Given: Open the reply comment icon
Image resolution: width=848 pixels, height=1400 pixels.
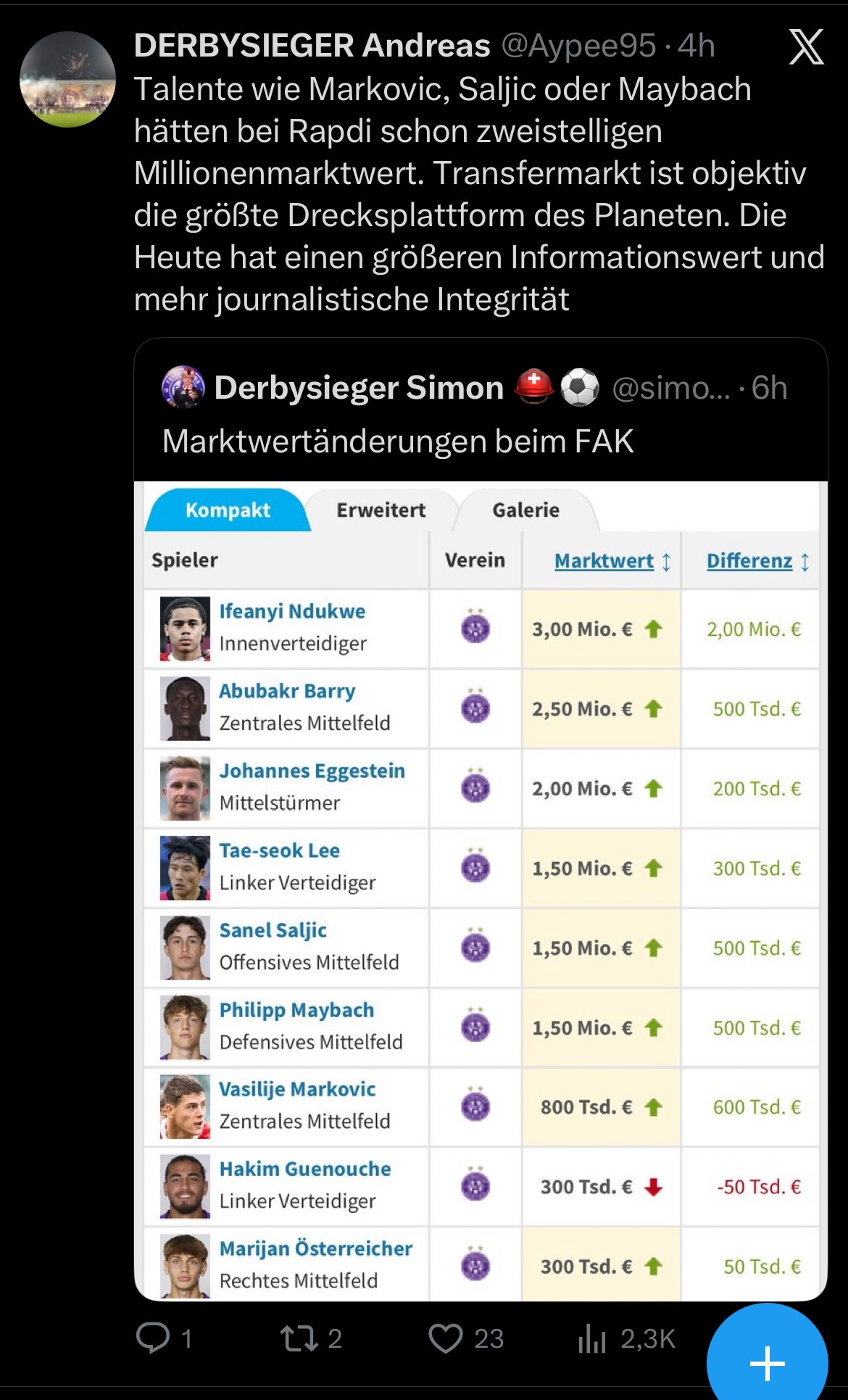Looking at the screenshot, I should coord(153,1338).
